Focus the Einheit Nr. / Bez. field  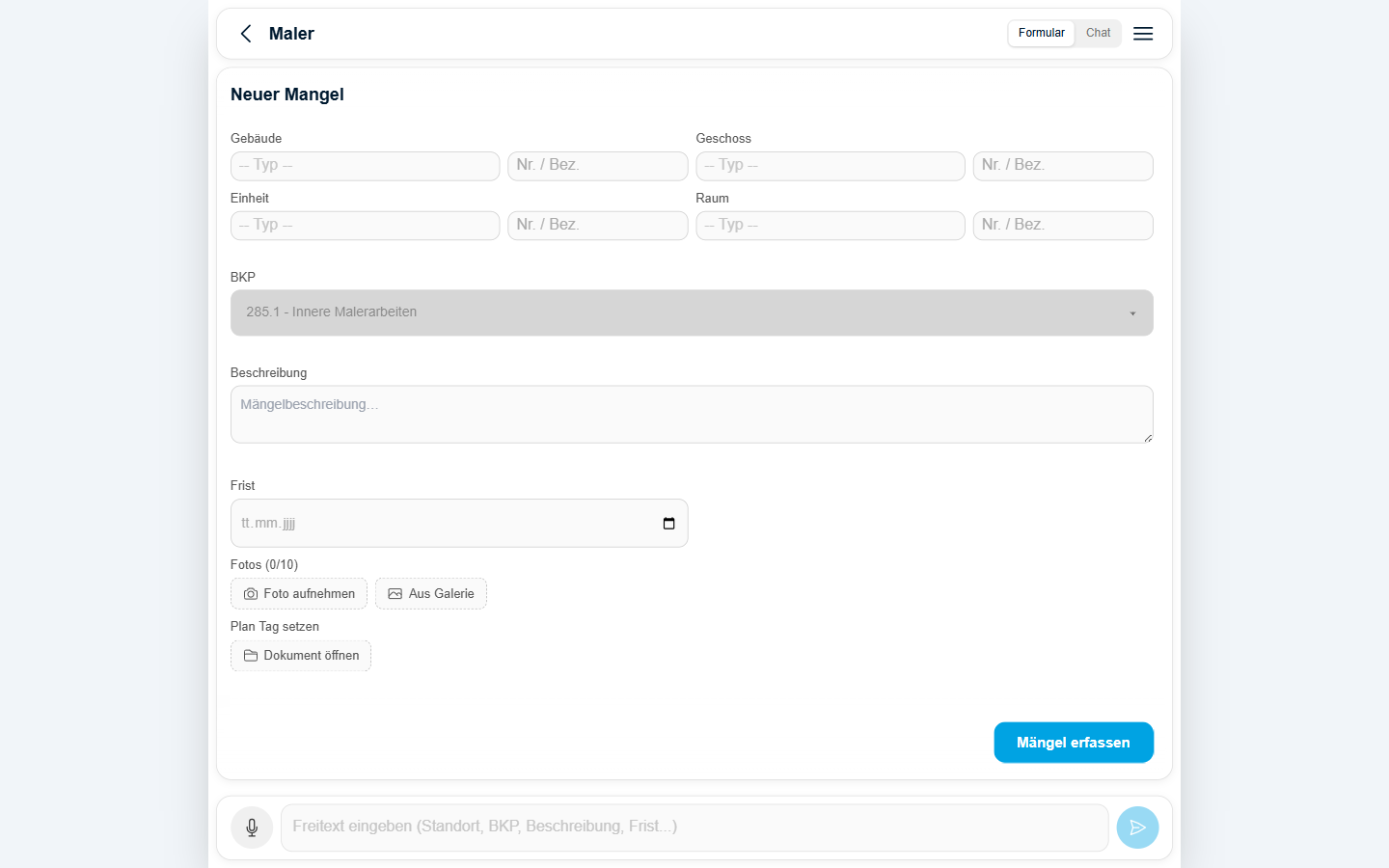598,226
